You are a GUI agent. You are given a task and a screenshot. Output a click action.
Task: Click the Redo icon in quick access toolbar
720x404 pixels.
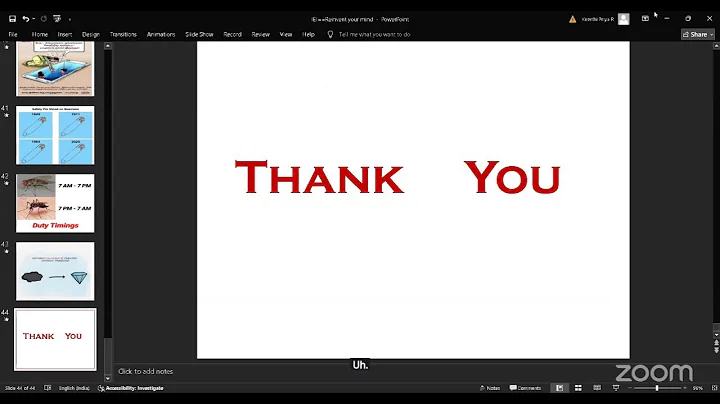click(44, 19)
